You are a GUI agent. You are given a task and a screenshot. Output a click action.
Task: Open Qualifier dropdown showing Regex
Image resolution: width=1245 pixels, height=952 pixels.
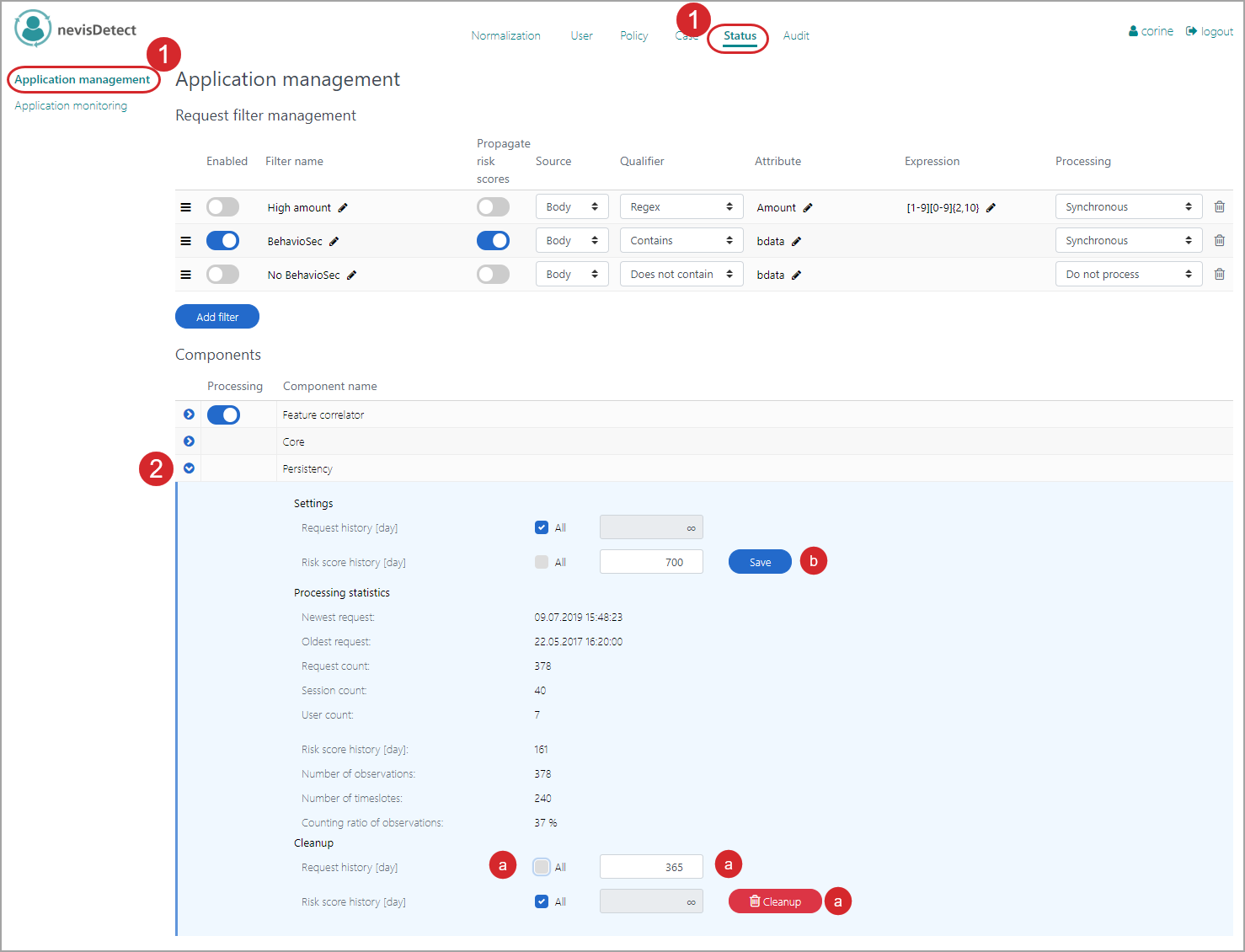coord(681,207)
